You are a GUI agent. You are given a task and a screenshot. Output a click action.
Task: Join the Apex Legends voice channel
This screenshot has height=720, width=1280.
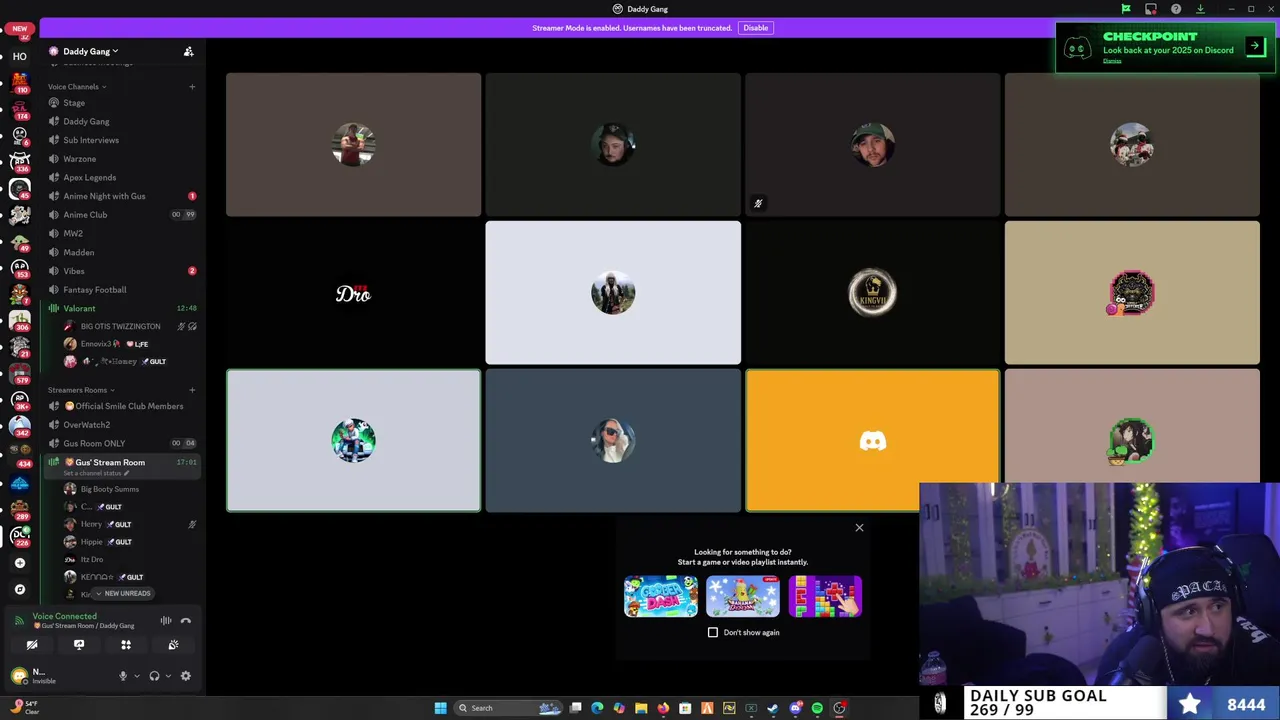122,178
